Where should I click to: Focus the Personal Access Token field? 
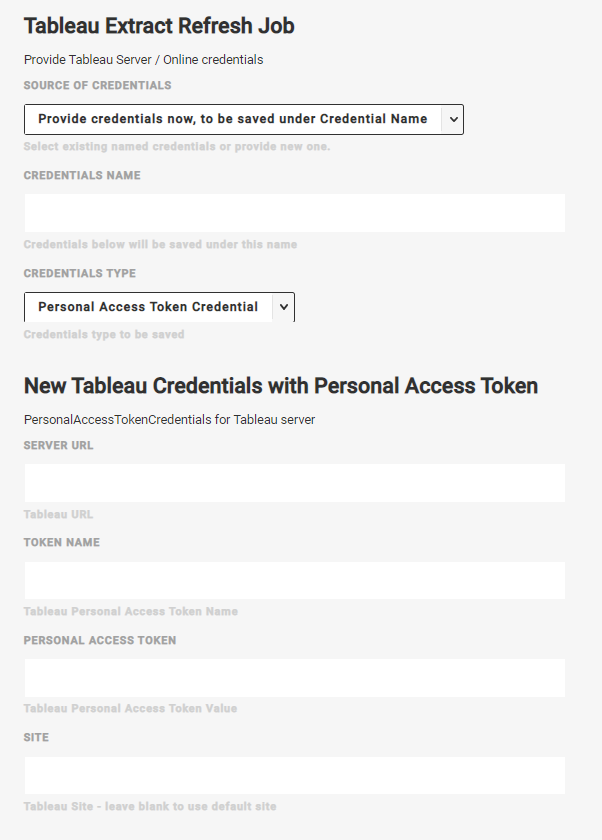[x=294, y=678]
